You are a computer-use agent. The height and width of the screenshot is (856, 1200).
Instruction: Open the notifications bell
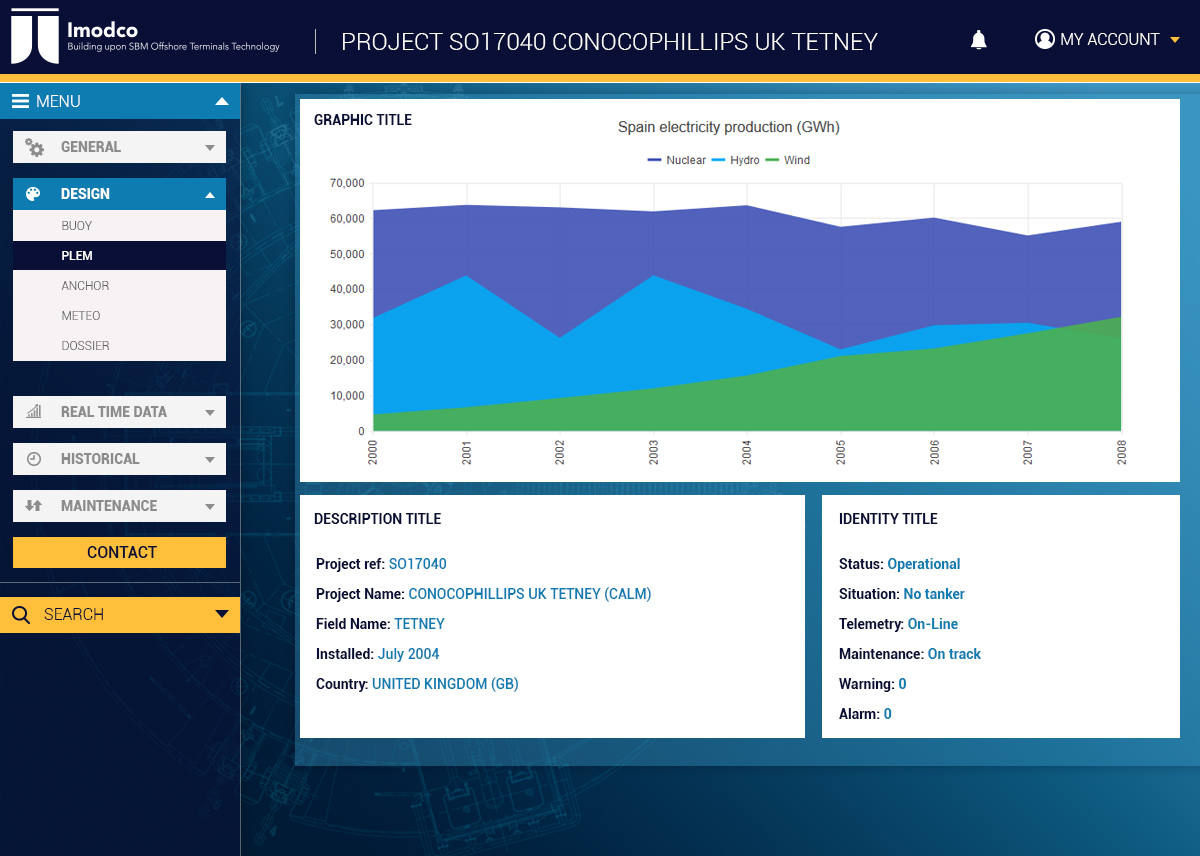(979, 40)
